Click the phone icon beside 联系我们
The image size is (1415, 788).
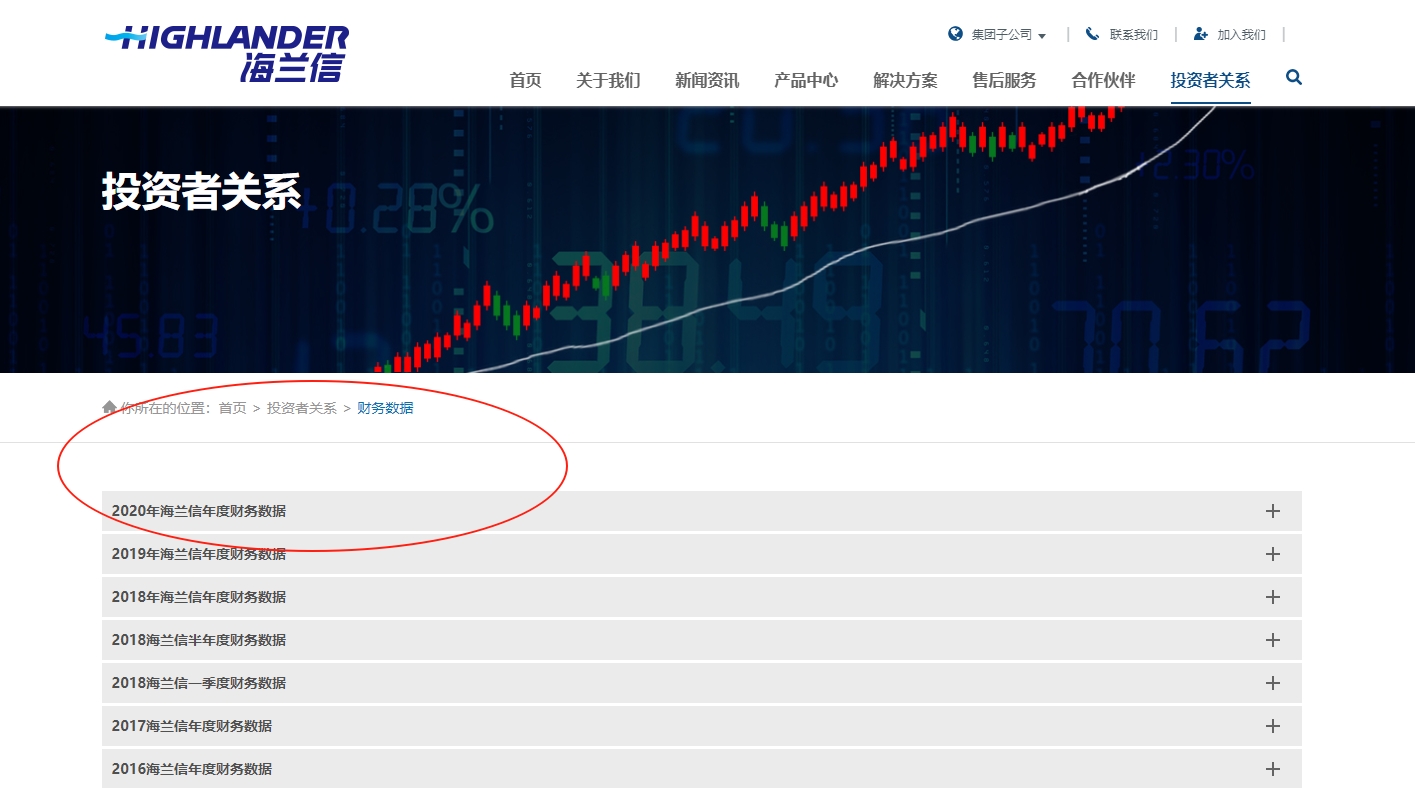pyautogui.click(x=1092, y=34)
